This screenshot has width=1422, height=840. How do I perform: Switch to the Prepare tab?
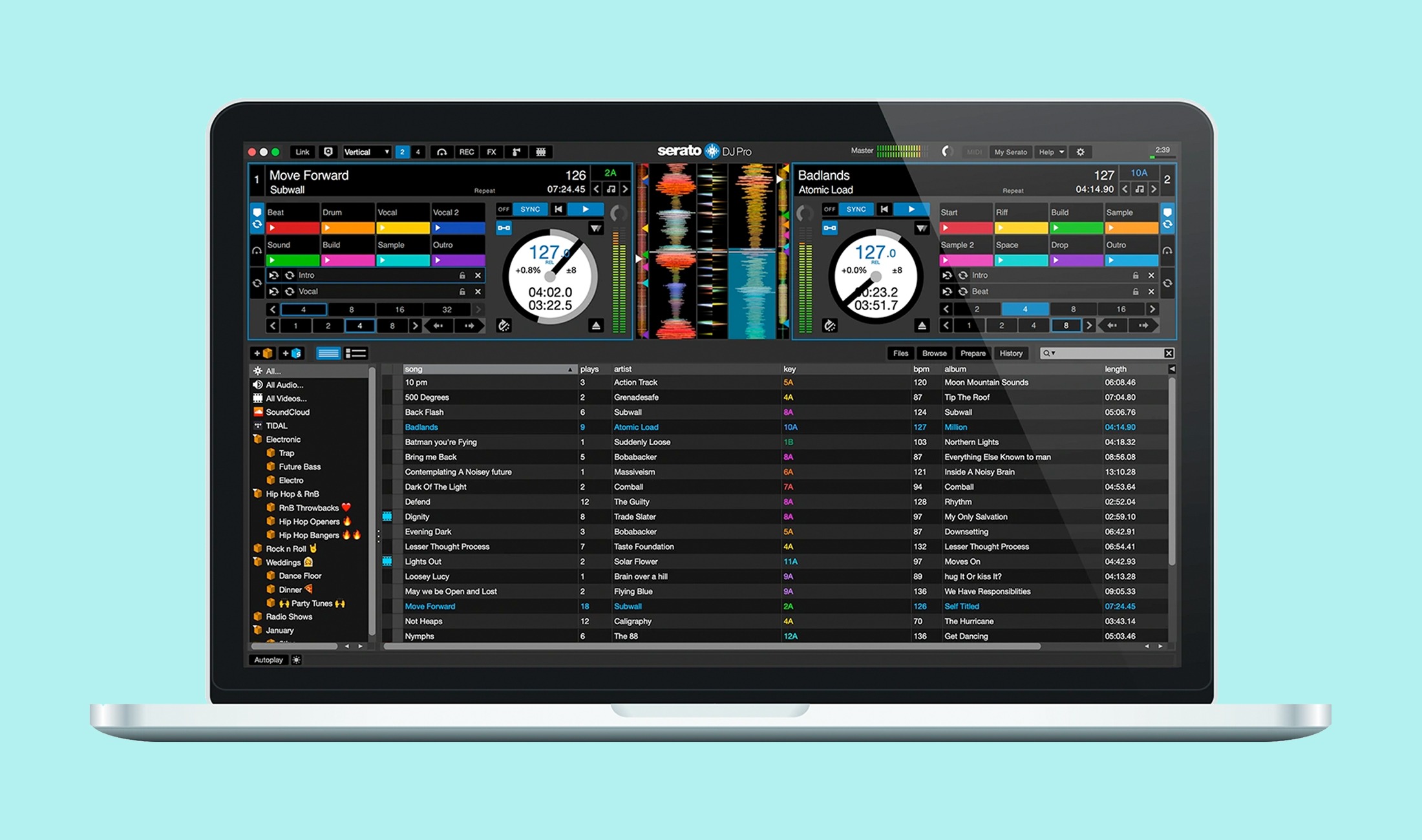pyautogui.click(x=973, y=353)
